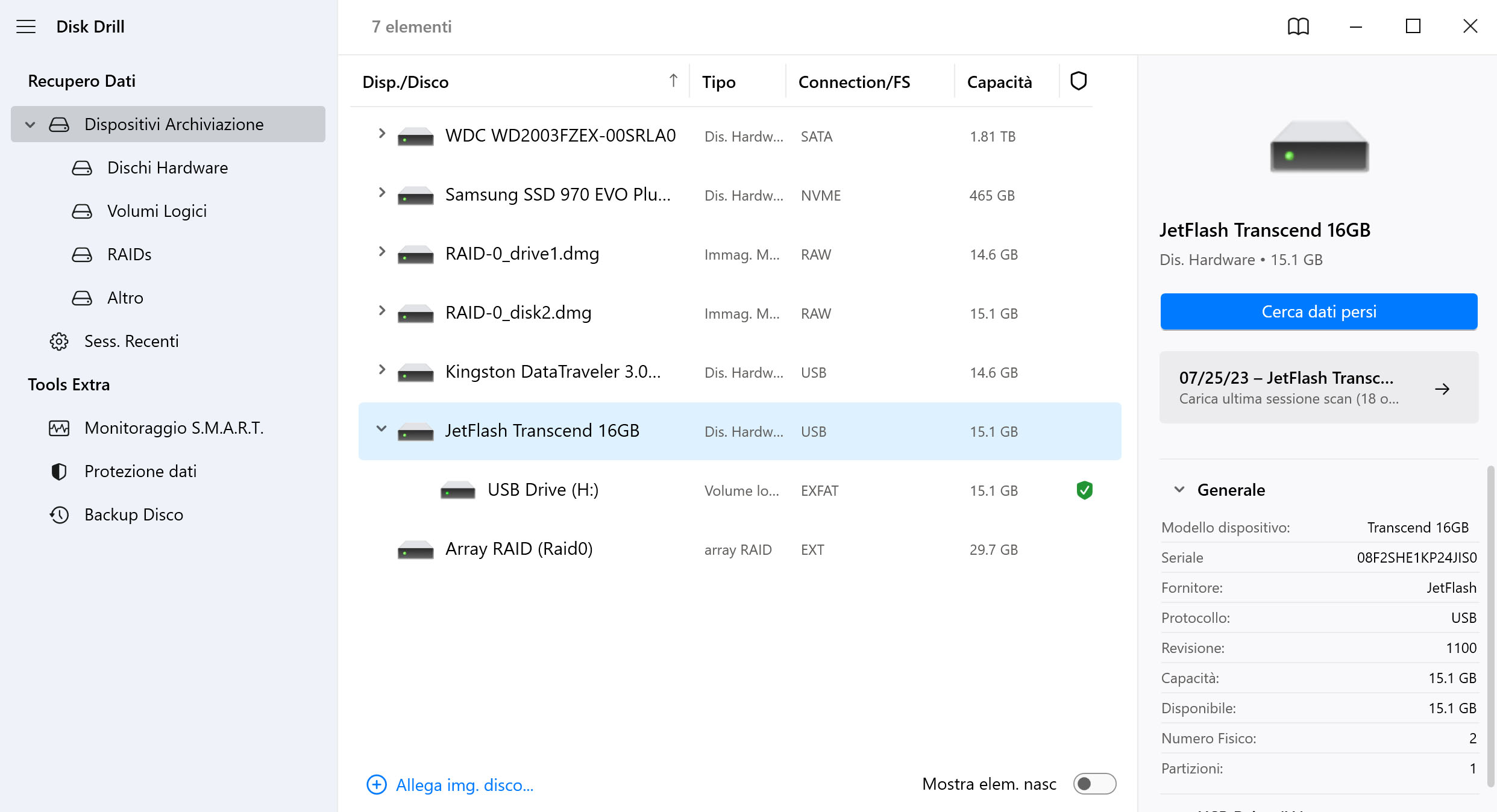1497x812 pixels.
Task: Toggle Mostra elem. nasc switch
Action: point(1094,784)
